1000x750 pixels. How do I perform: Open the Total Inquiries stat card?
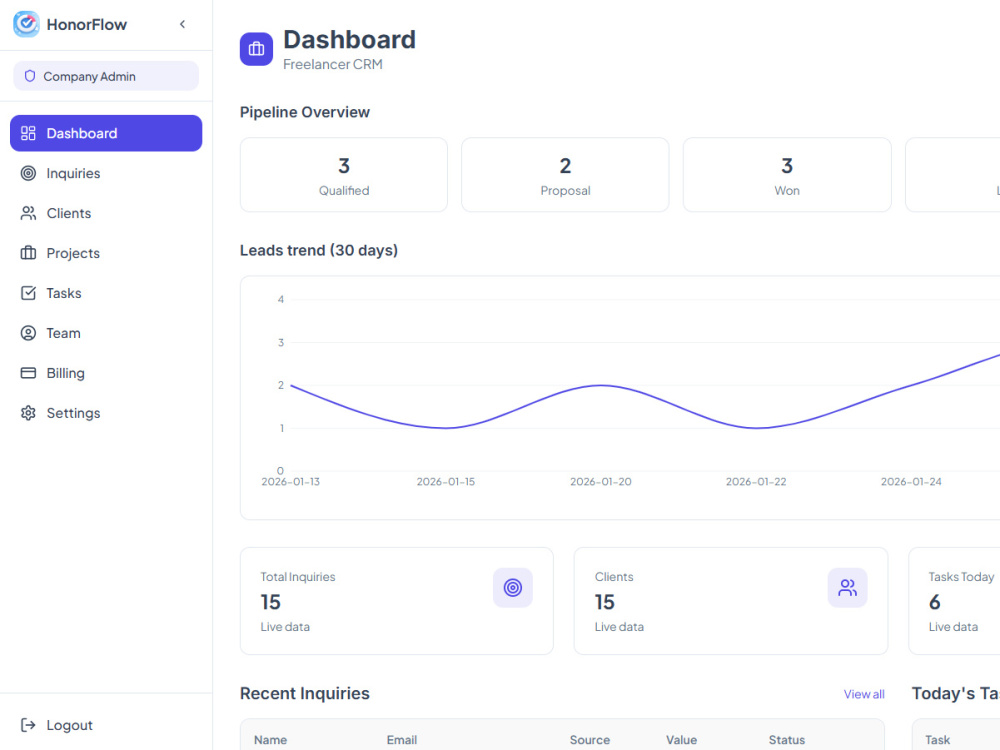pos(397,601)
